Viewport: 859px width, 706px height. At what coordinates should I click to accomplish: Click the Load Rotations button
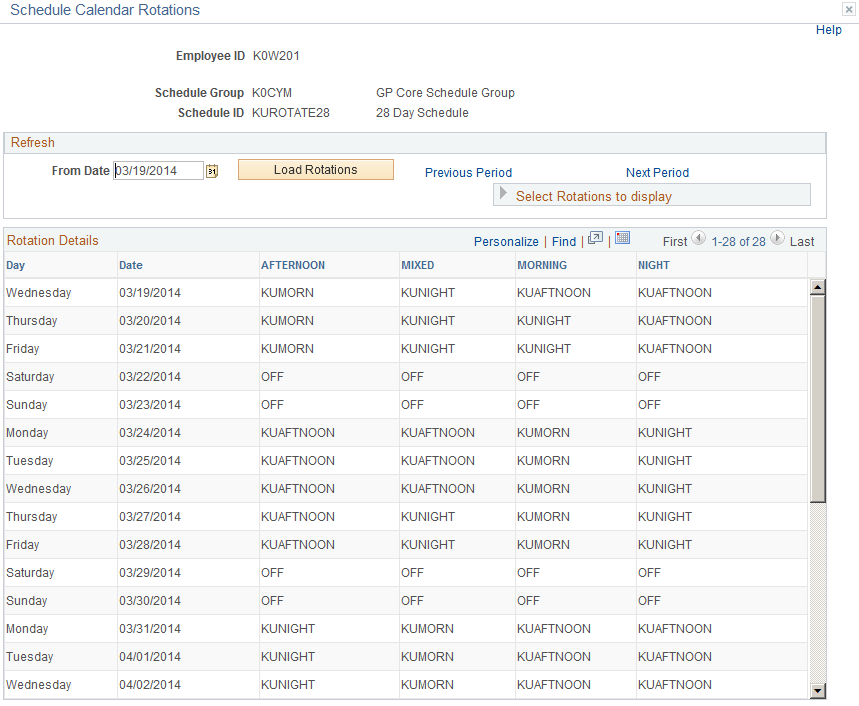pyautogui.click(x=316, y=170)
